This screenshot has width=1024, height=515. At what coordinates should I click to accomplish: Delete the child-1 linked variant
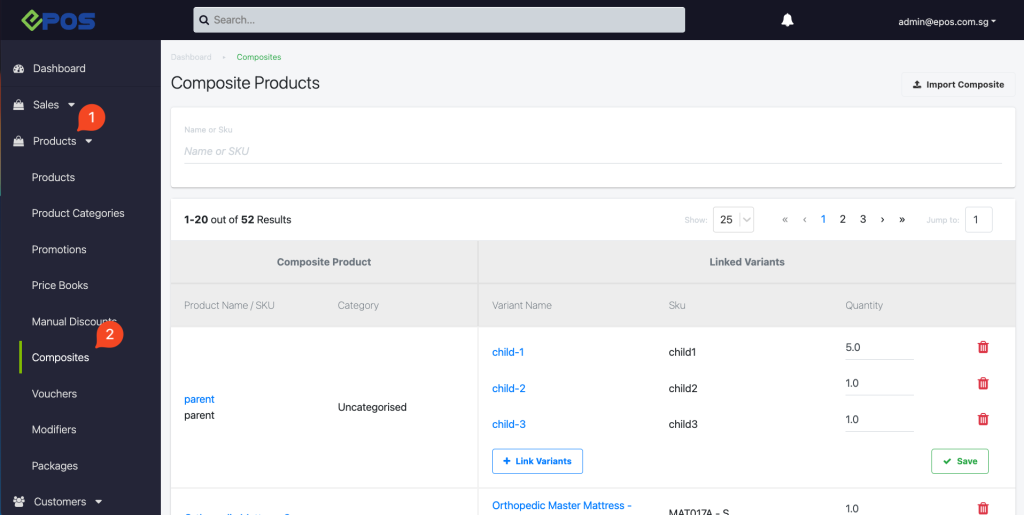pyautogui.click(x=983, y=347)
